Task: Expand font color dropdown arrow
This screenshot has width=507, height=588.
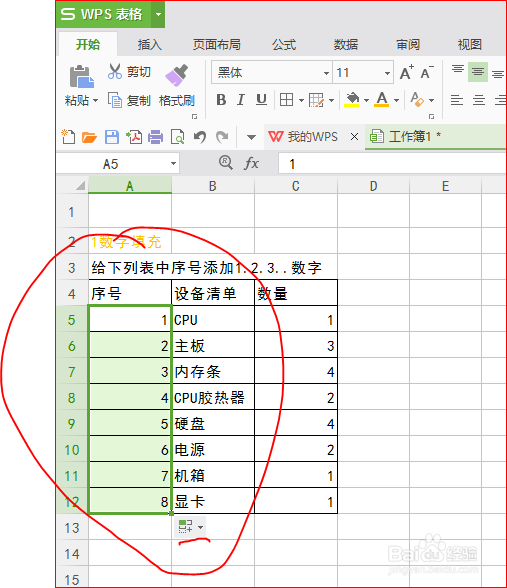Action: (x=396, y=100)
